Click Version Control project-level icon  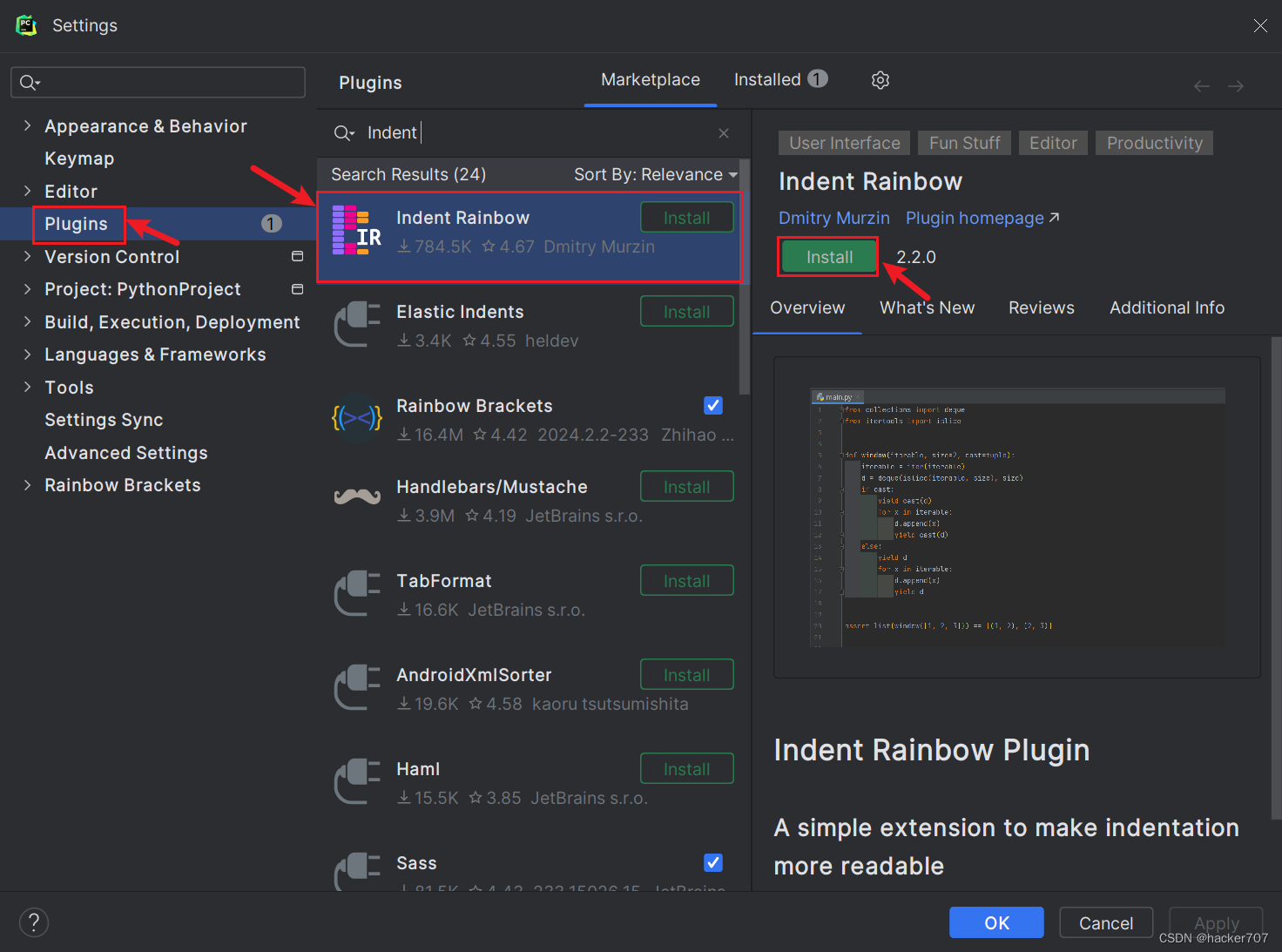tap(297, 256)
